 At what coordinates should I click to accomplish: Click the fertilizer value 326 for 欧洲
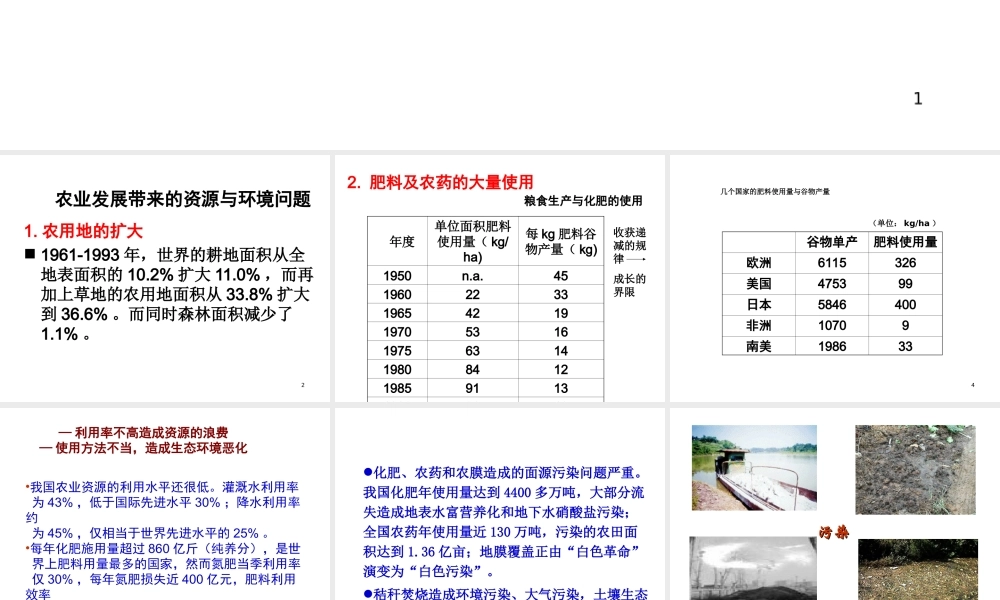(x=905, y=263)
